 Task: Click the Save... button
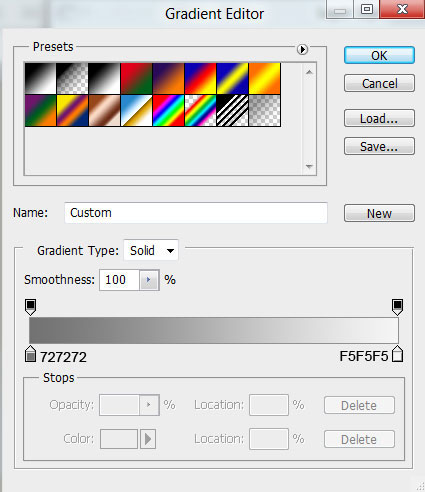tap(379, 146)
